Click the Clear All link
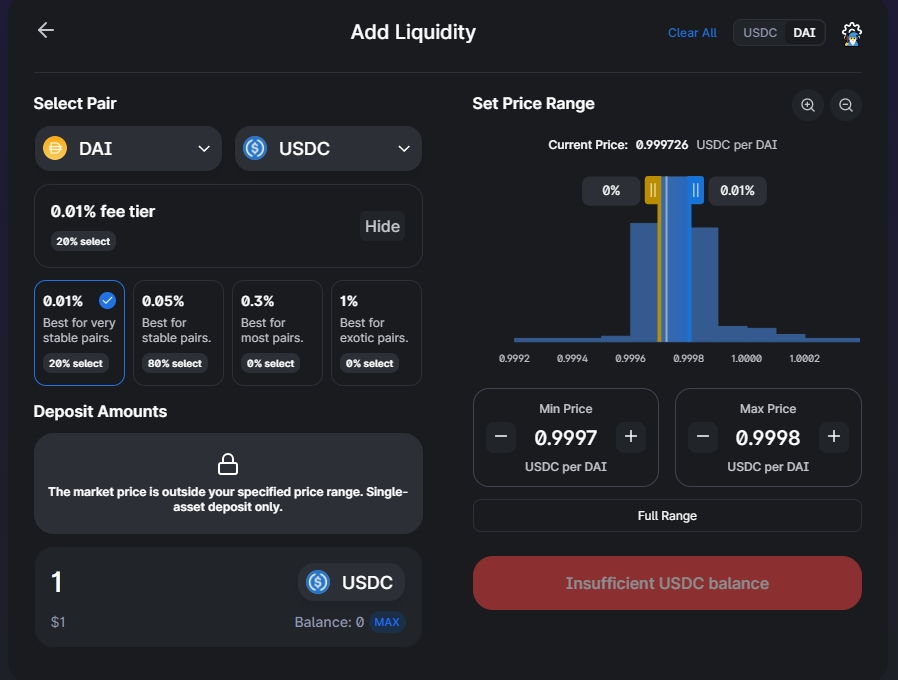 (692, 33)
